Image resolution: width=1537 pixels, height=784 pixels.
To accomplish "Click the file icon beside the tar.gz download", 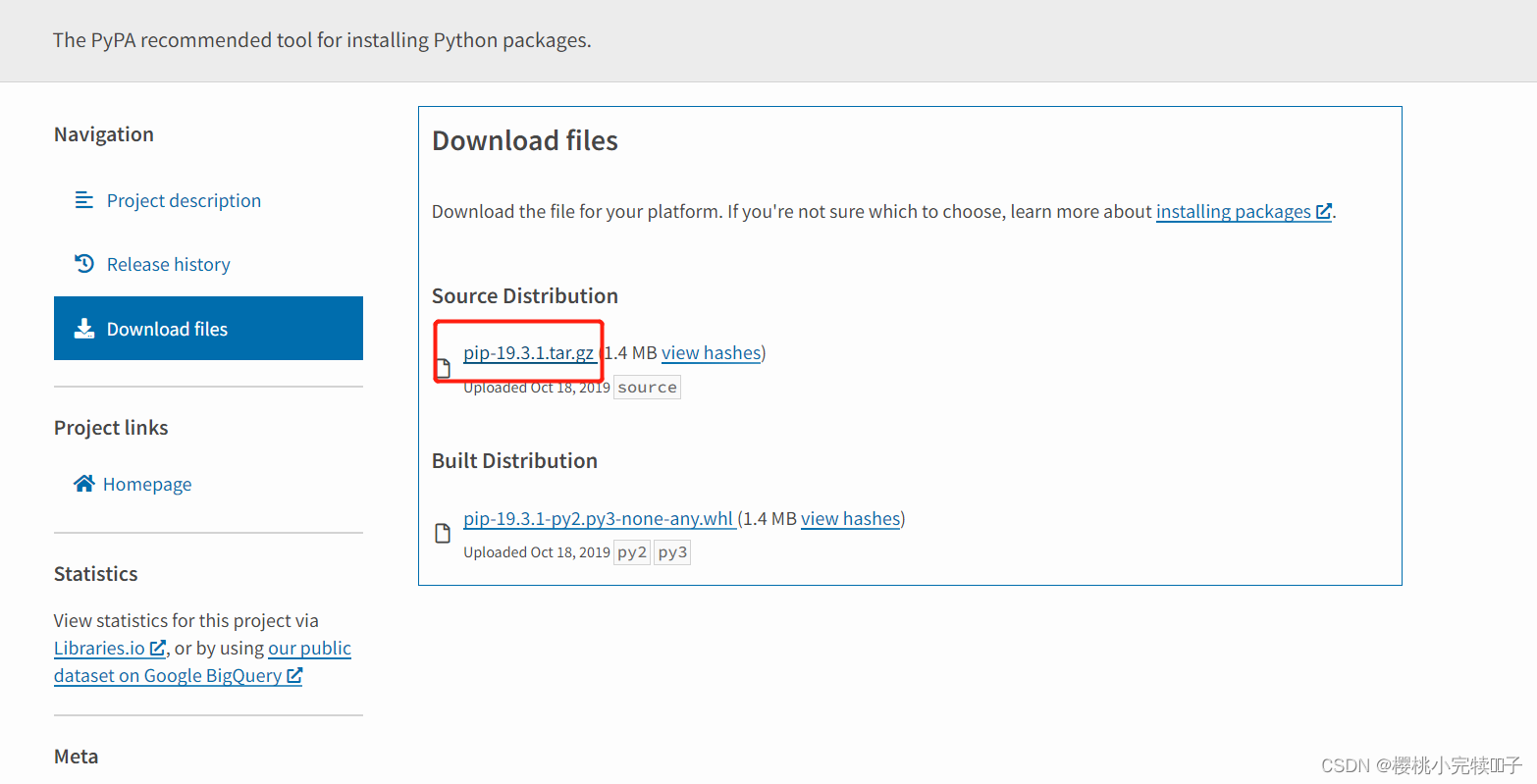I will tap(443, 368).
